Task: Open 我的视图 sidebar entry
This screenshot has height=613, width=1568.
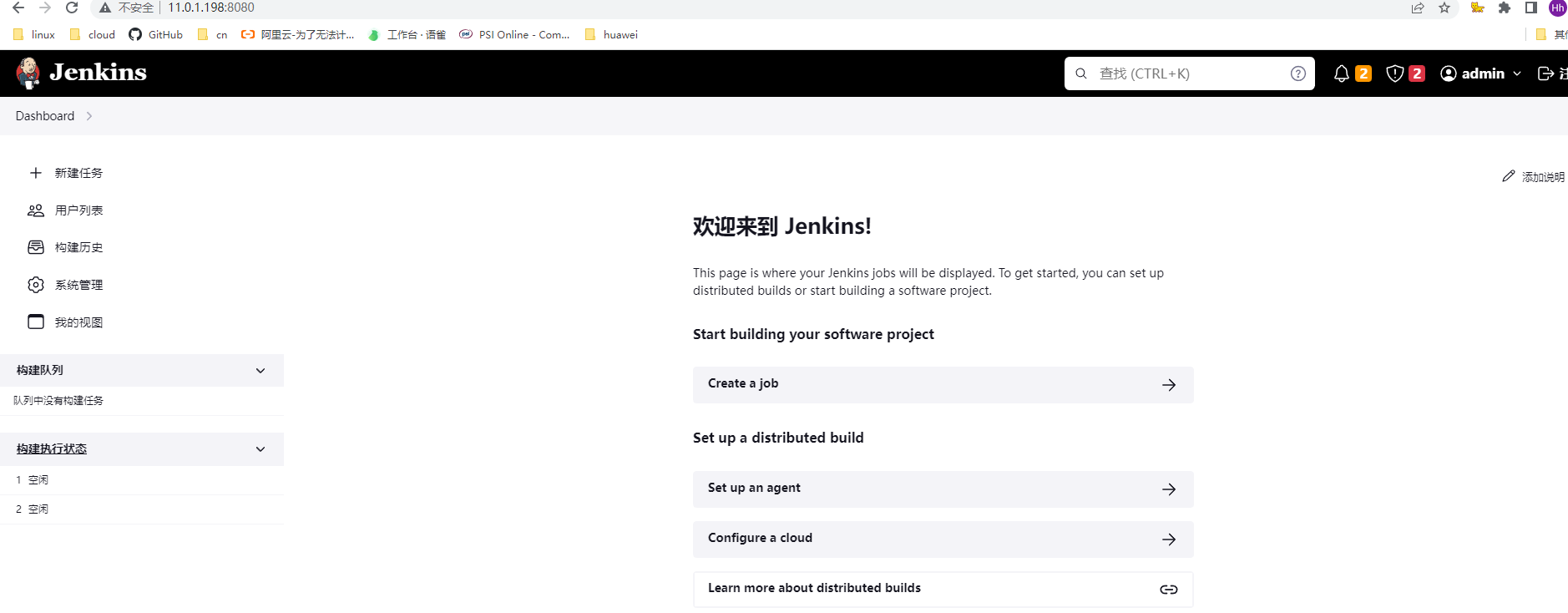Action: point(78,322)
